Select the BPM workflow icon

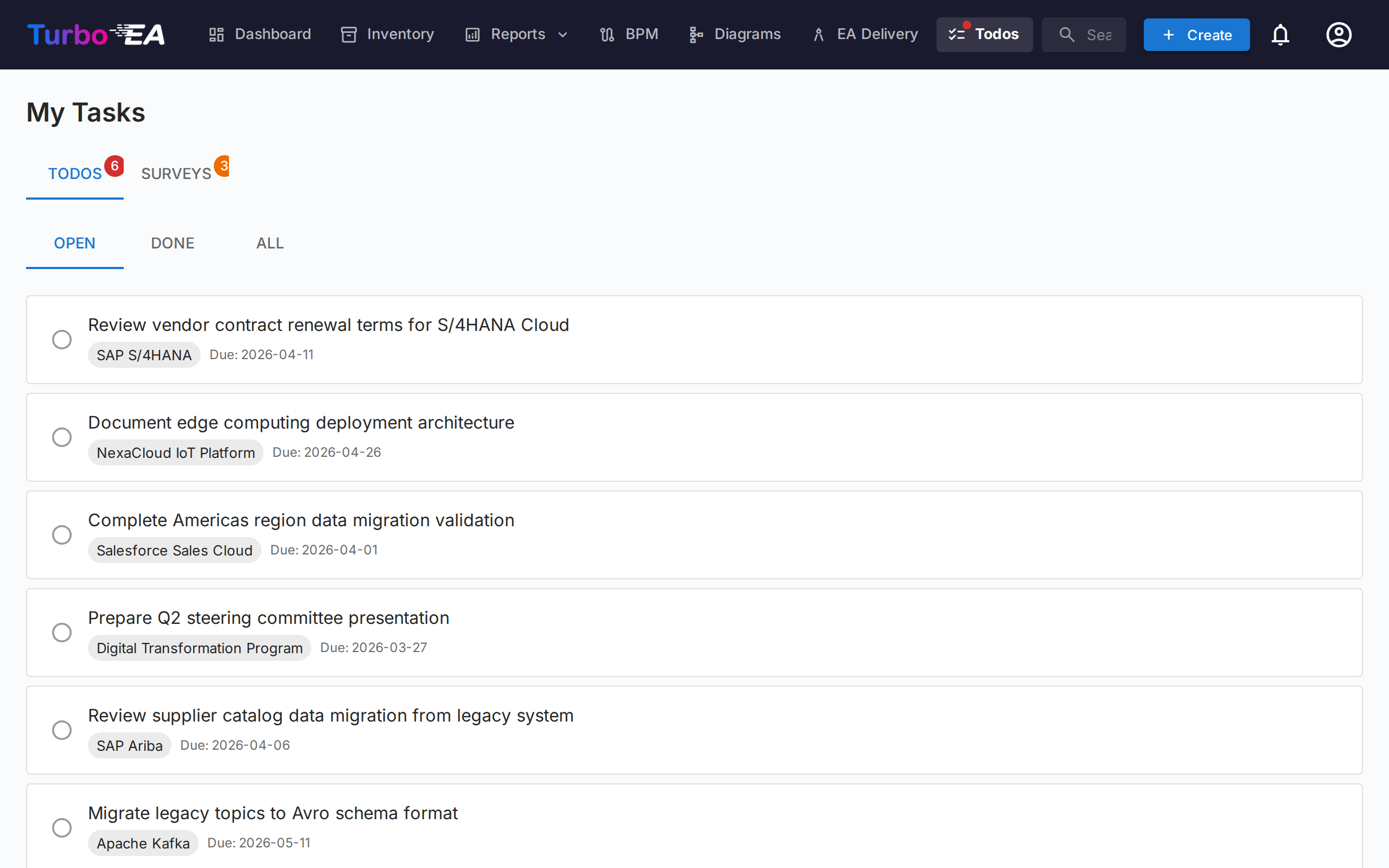pyautogui.click(x=606, y=34)
